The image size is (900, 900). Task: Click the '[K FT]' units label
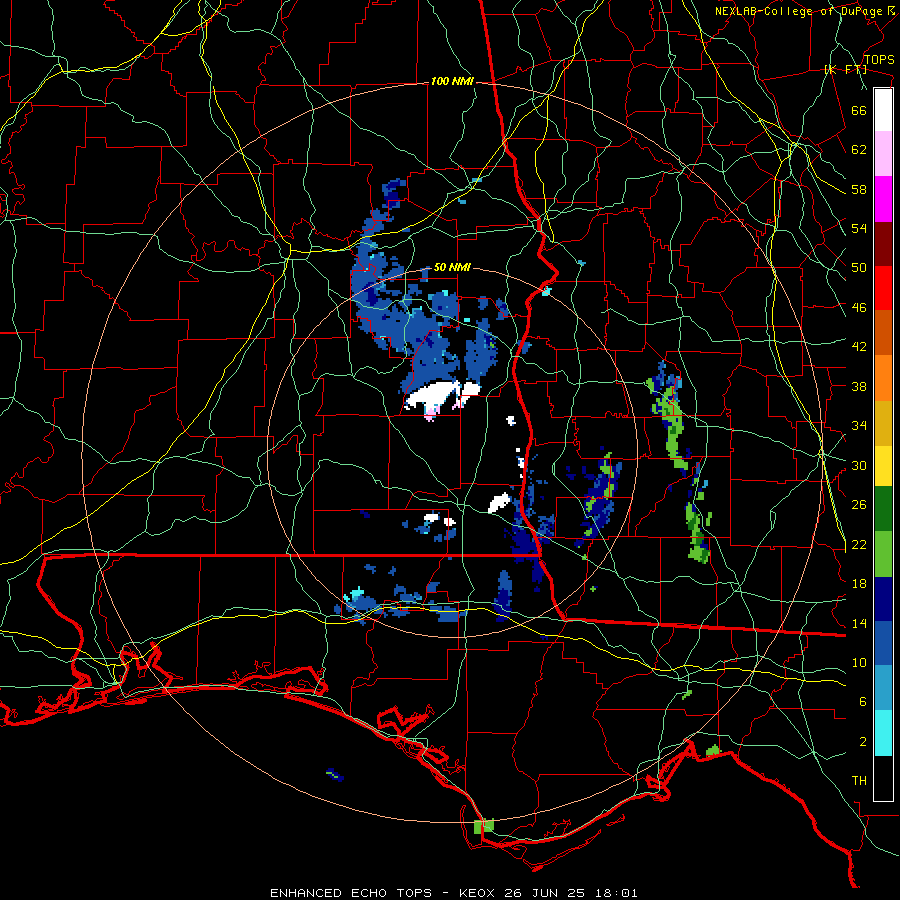pos(845,70)
